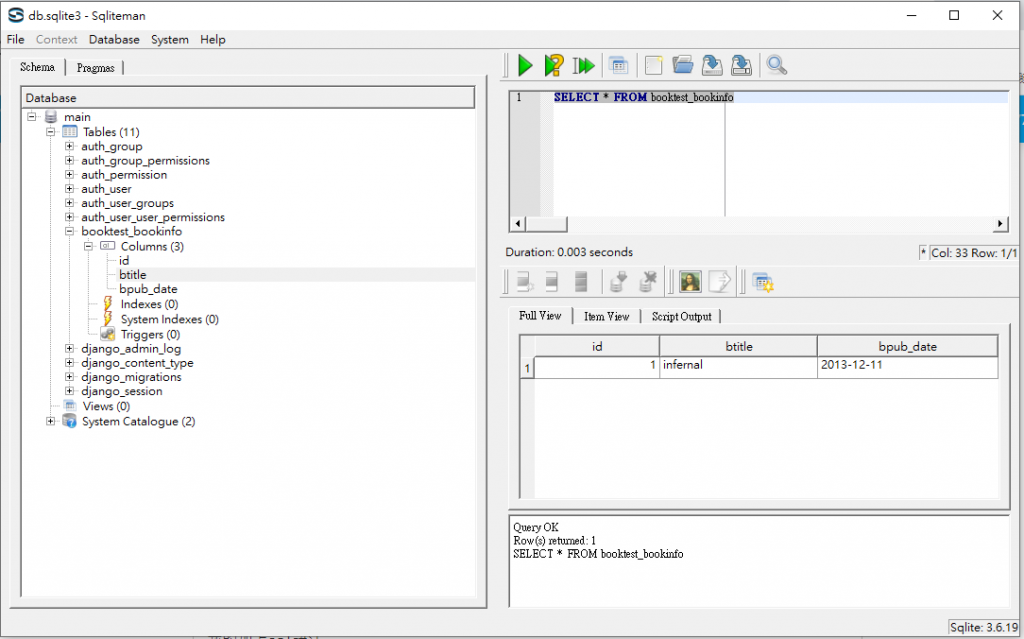Click the export data icon
Viewport: 1024px width, 639px height.
[720, 282]
